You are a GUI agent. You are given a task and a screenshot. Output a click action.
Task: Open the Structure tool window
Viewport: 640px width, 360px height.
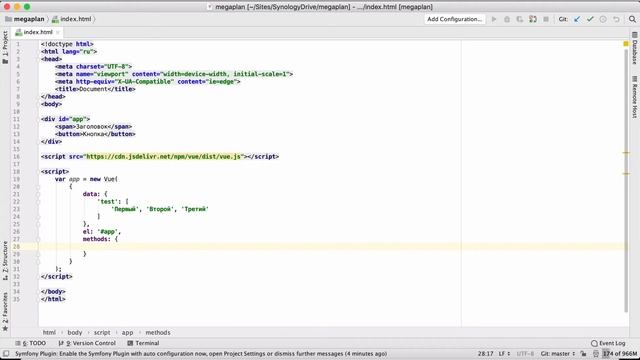point(5,260)
